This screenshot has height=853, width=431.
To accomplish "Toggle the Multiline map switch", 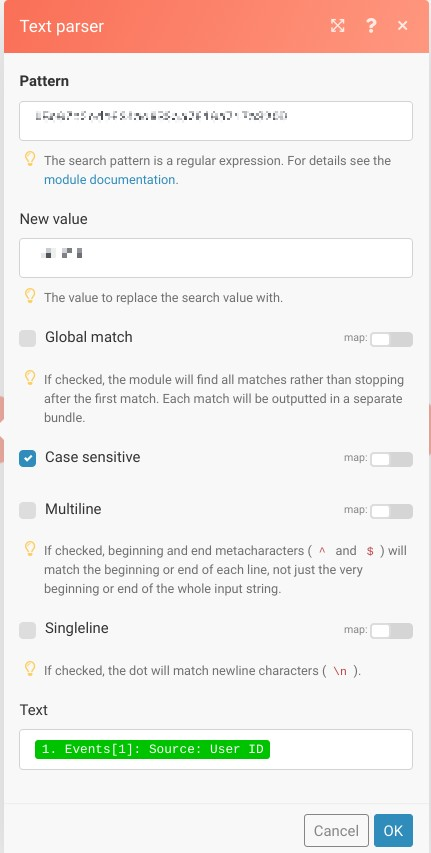I will [x=391, y=511].
